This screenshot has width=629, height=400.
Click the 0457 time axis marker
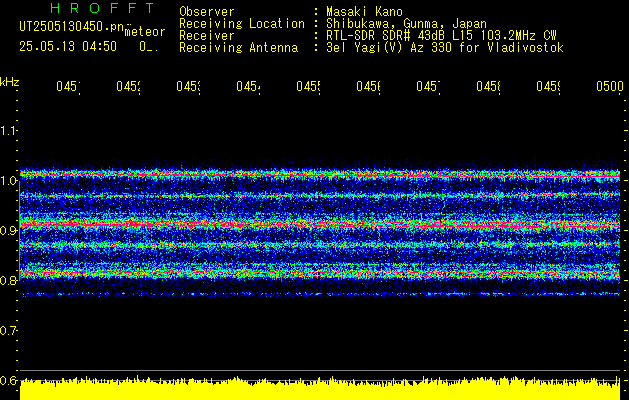click(428, 87)
